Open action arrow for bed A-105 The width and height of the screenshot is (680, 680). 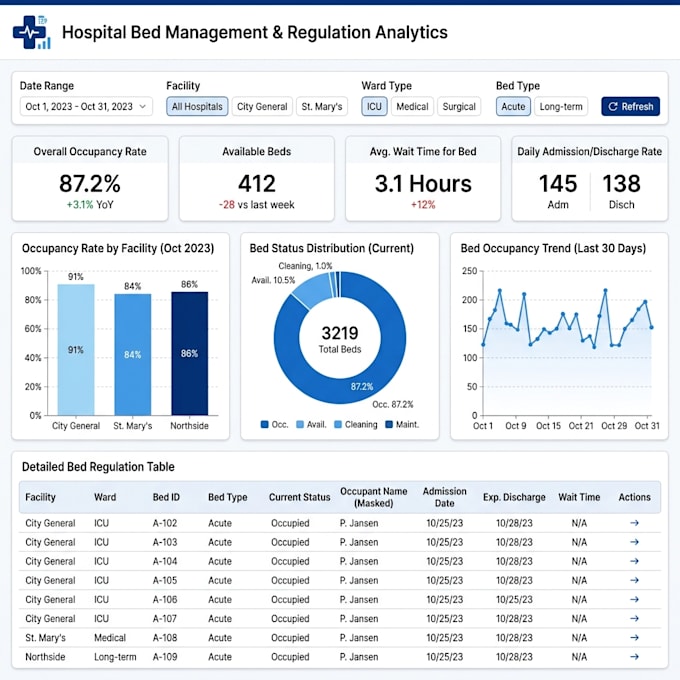[634, 580]
